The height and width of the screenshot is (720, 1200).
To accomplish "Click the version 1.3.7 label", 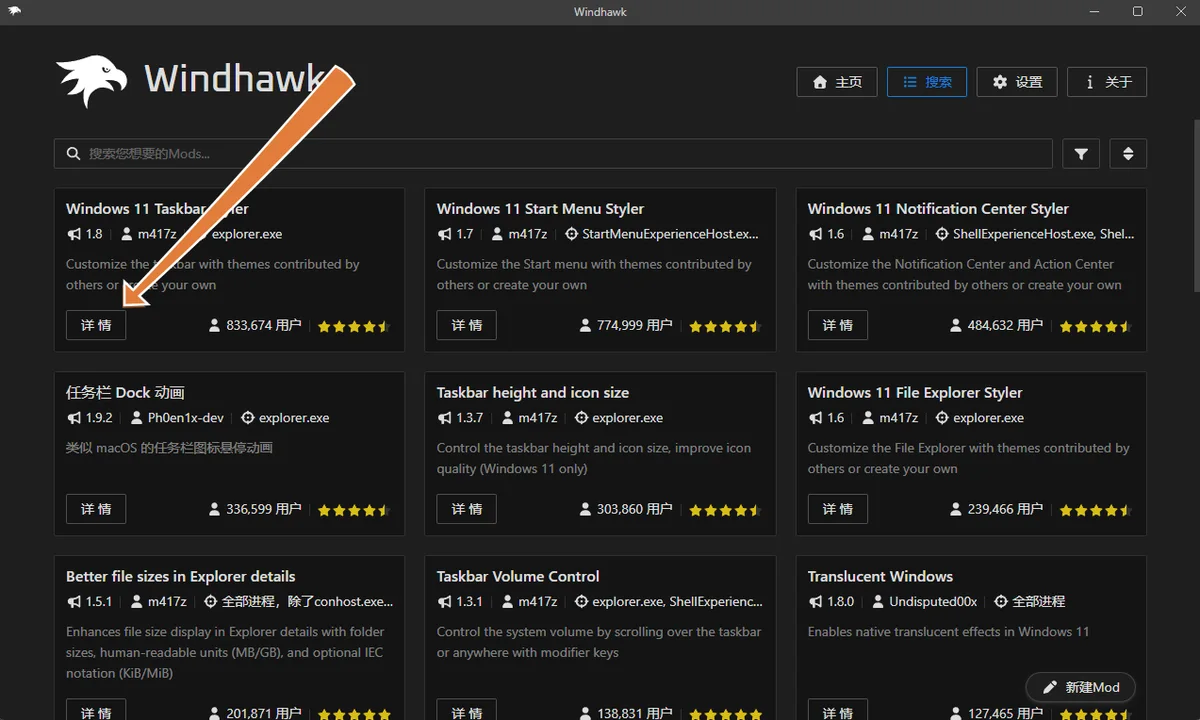I will point(470,418).
